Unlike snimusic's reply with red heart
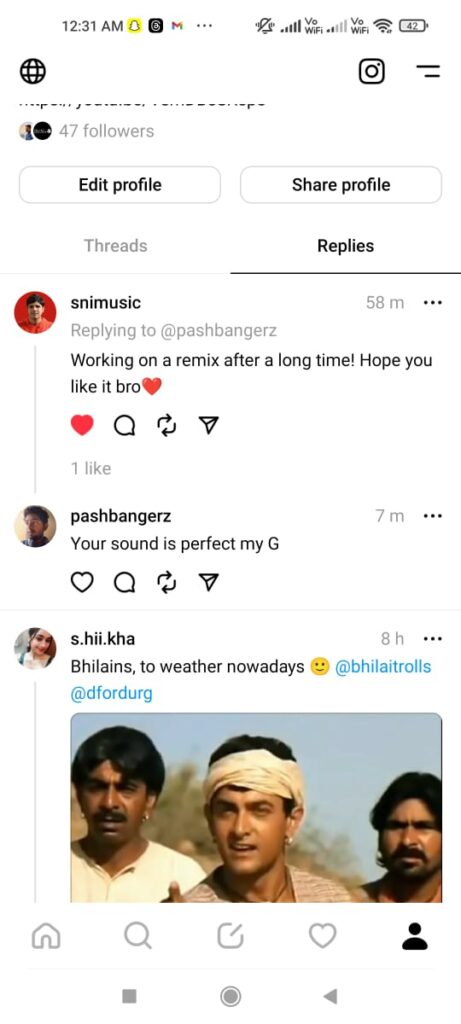 (x=82, y=426)
